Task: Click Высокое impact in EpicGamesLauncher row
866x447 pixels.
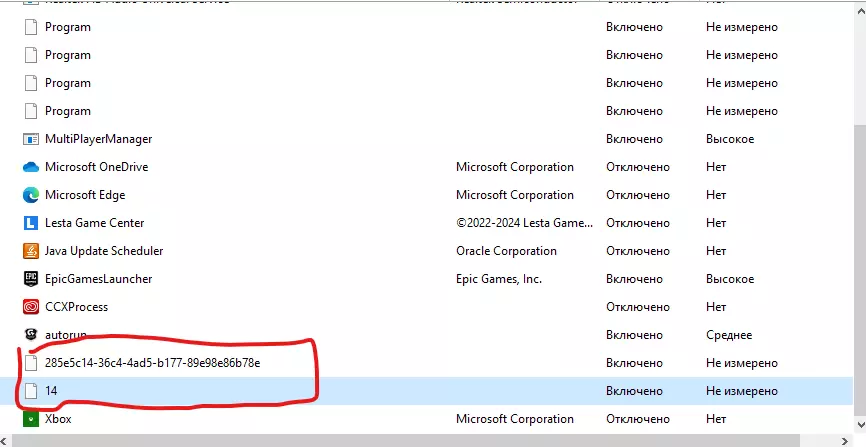Action: (730, 279)
